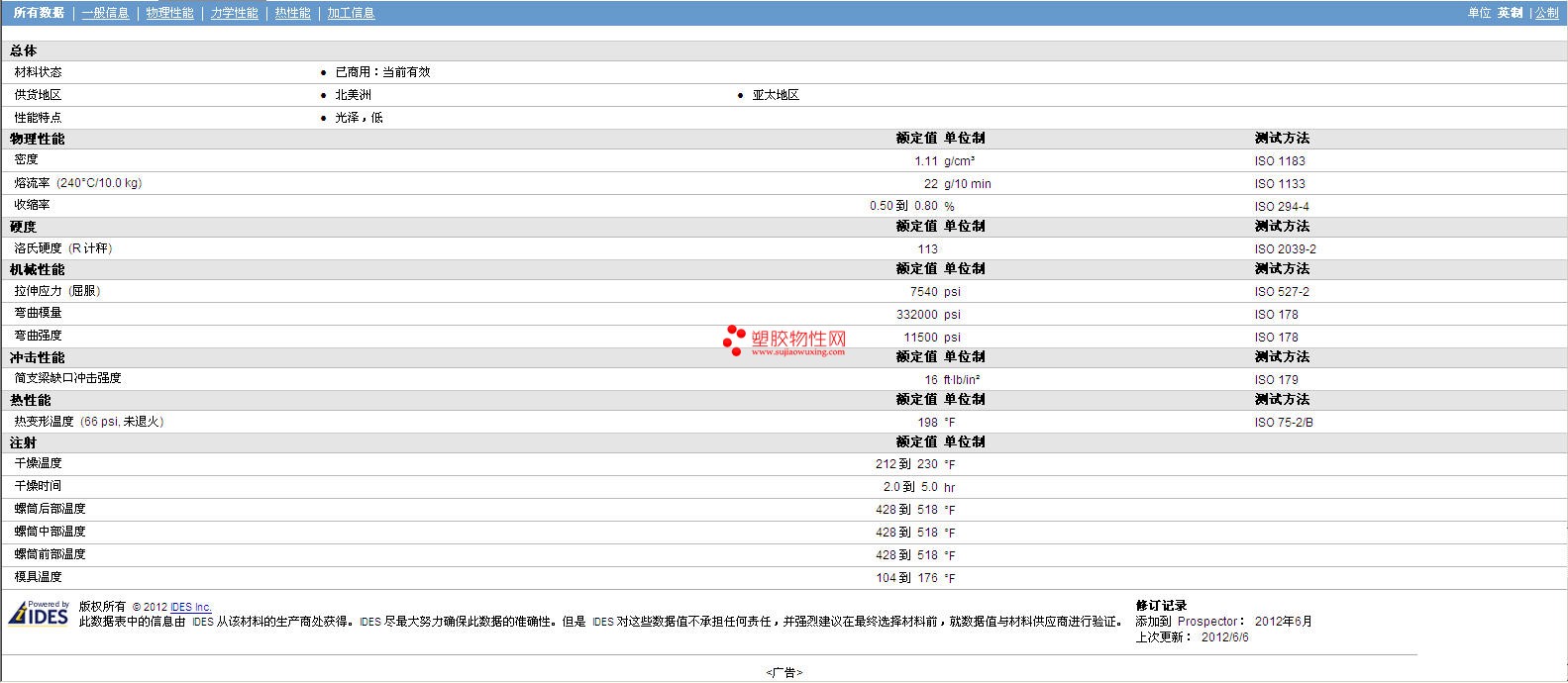This screenshot has width=1568, height=683.
Task: Open the 物理性能 tab
Action: coord(169,13)
